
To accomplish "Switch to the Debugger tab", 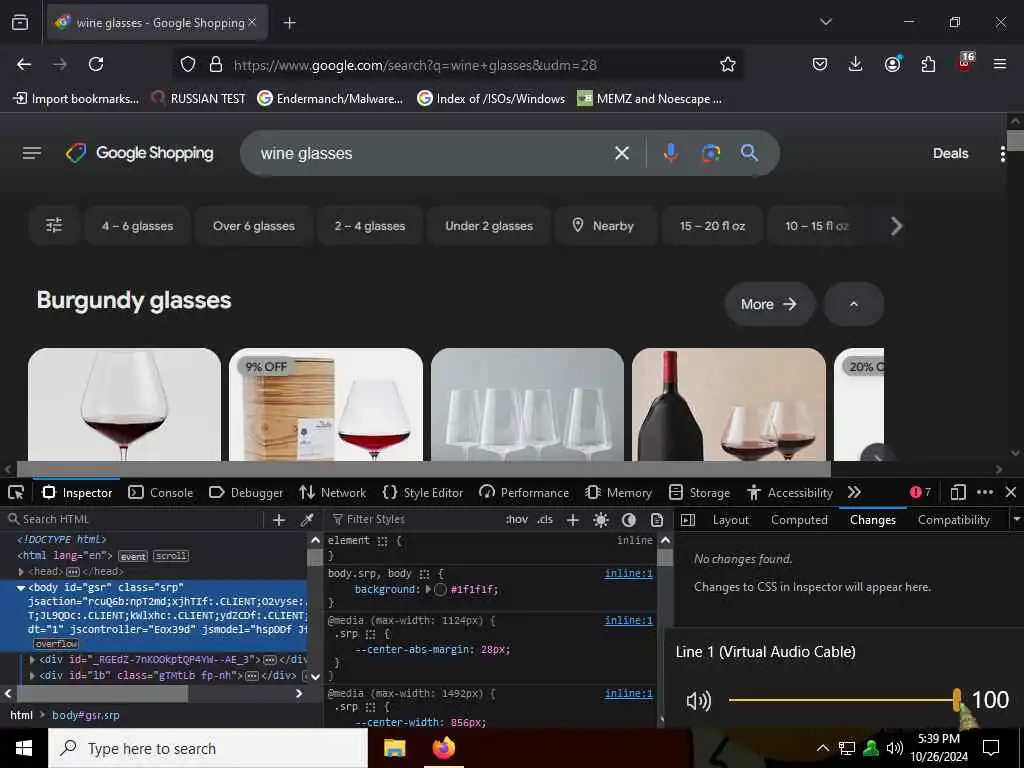I will coord(246,492).
